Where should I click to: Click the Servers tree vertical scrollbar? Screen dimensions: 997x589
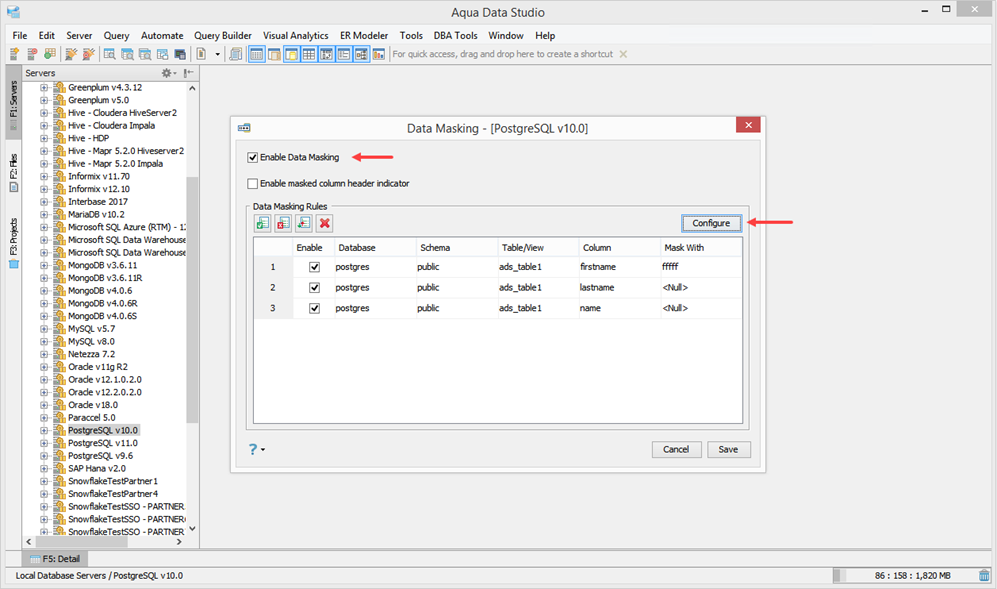(x=192, y=300)
